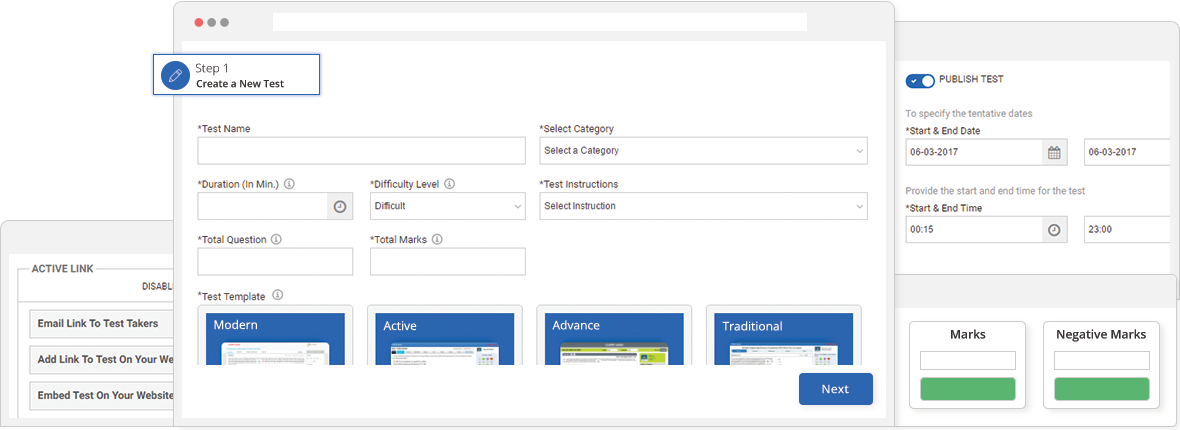Click input box in Marks card

(x=968, y=361)
